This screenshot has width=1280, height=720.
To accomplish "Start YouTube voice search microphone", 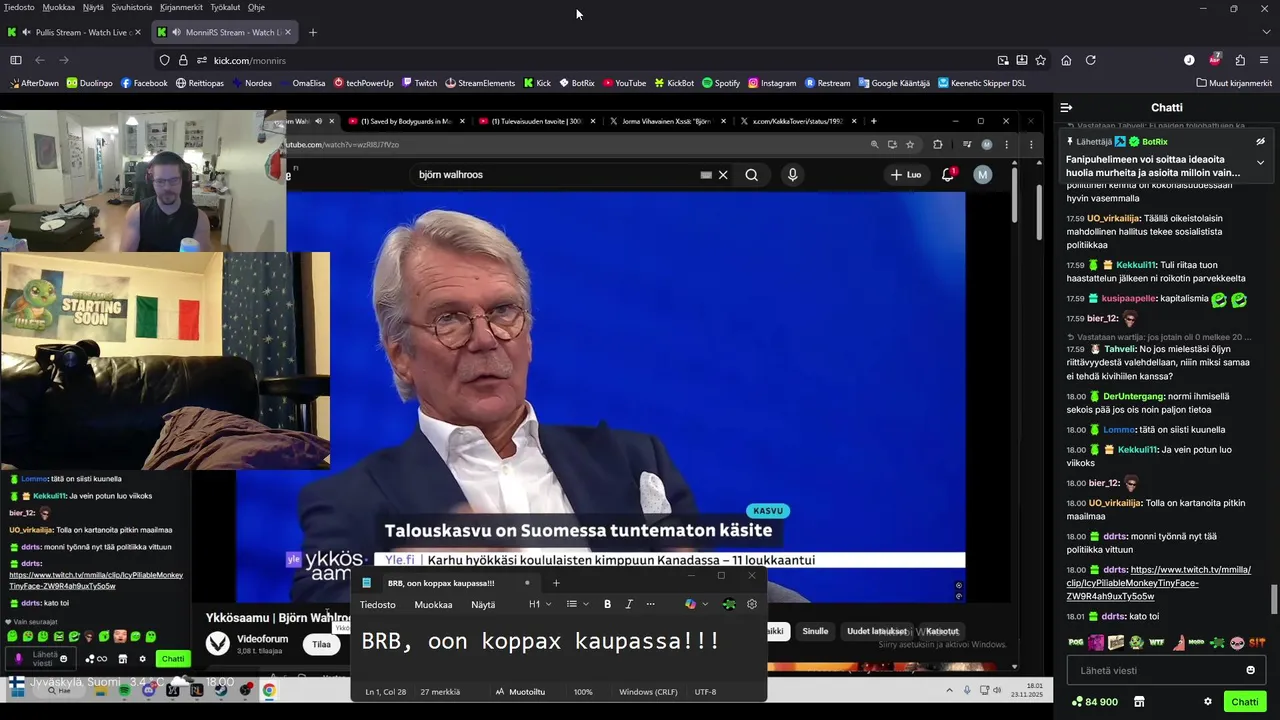I will point(792,175).
